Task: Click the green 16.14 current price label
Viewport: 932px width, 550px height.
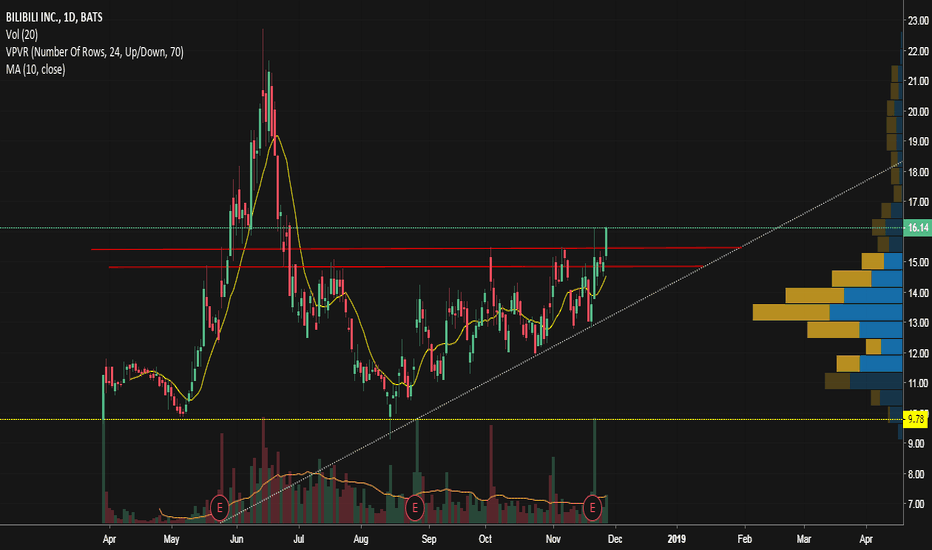Action: [917, 228]
